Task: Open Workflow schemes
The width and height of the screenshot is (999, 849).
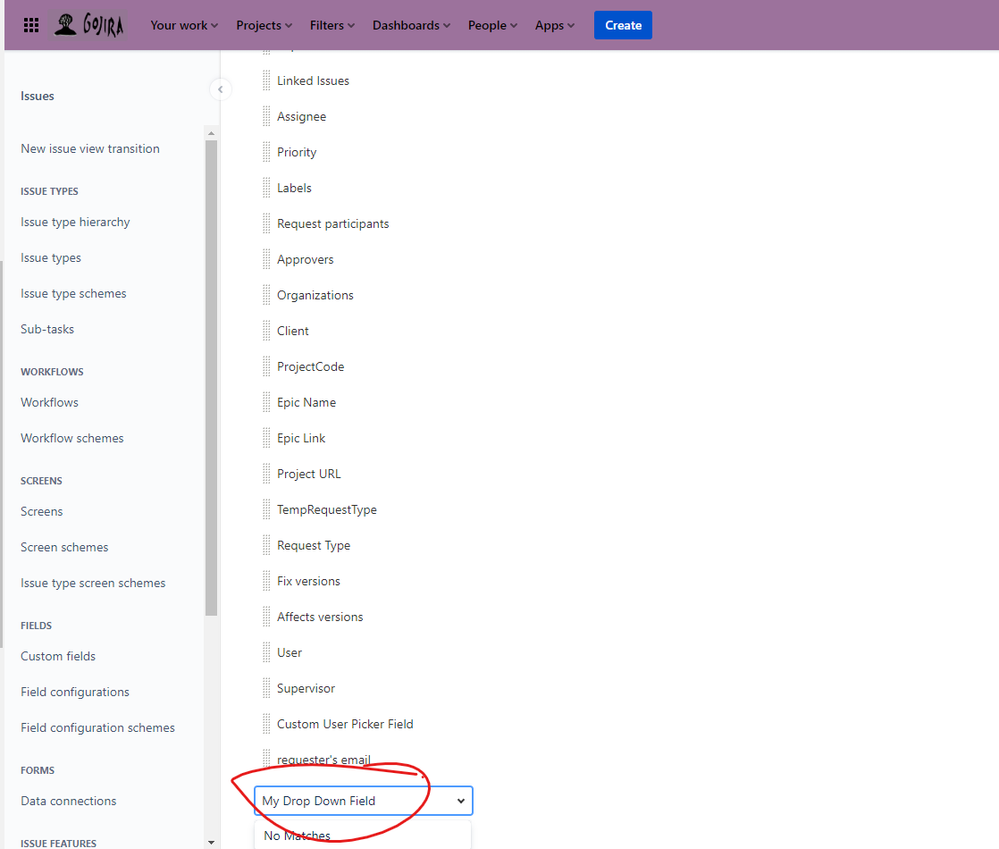Action: [x=72, y=438]
